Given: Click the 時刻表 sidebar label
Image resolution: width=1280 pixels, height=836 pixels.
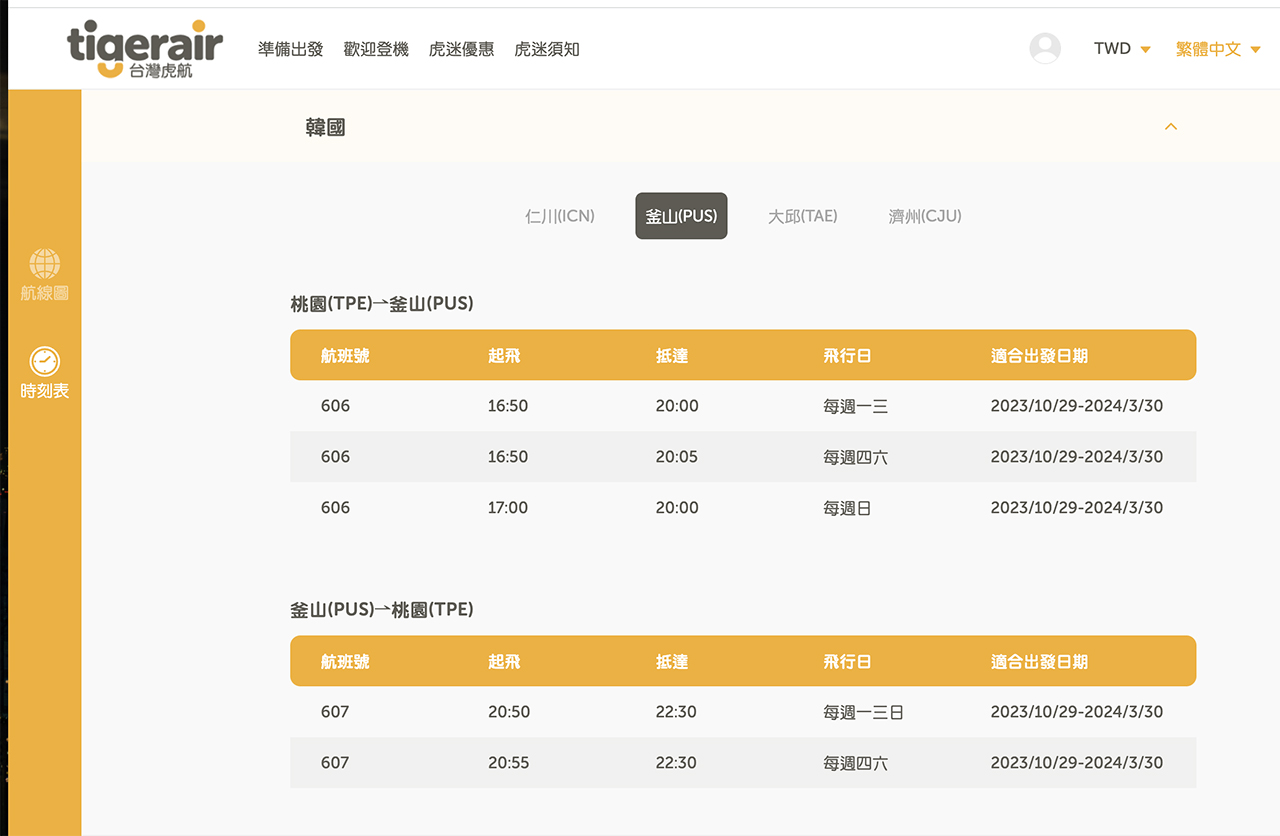Looking at the screenshot, I should (44, 391).
